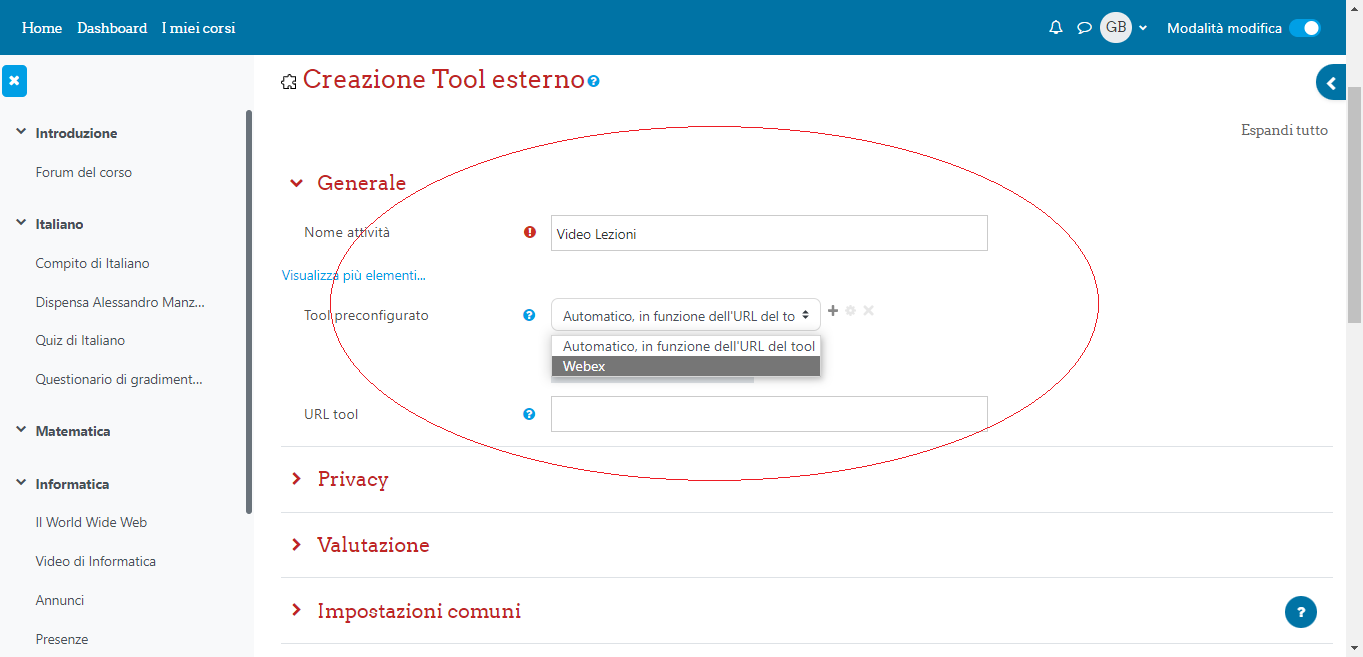Open Presenze in sidebar
The image size is (1363, 657).
(62, 639)
